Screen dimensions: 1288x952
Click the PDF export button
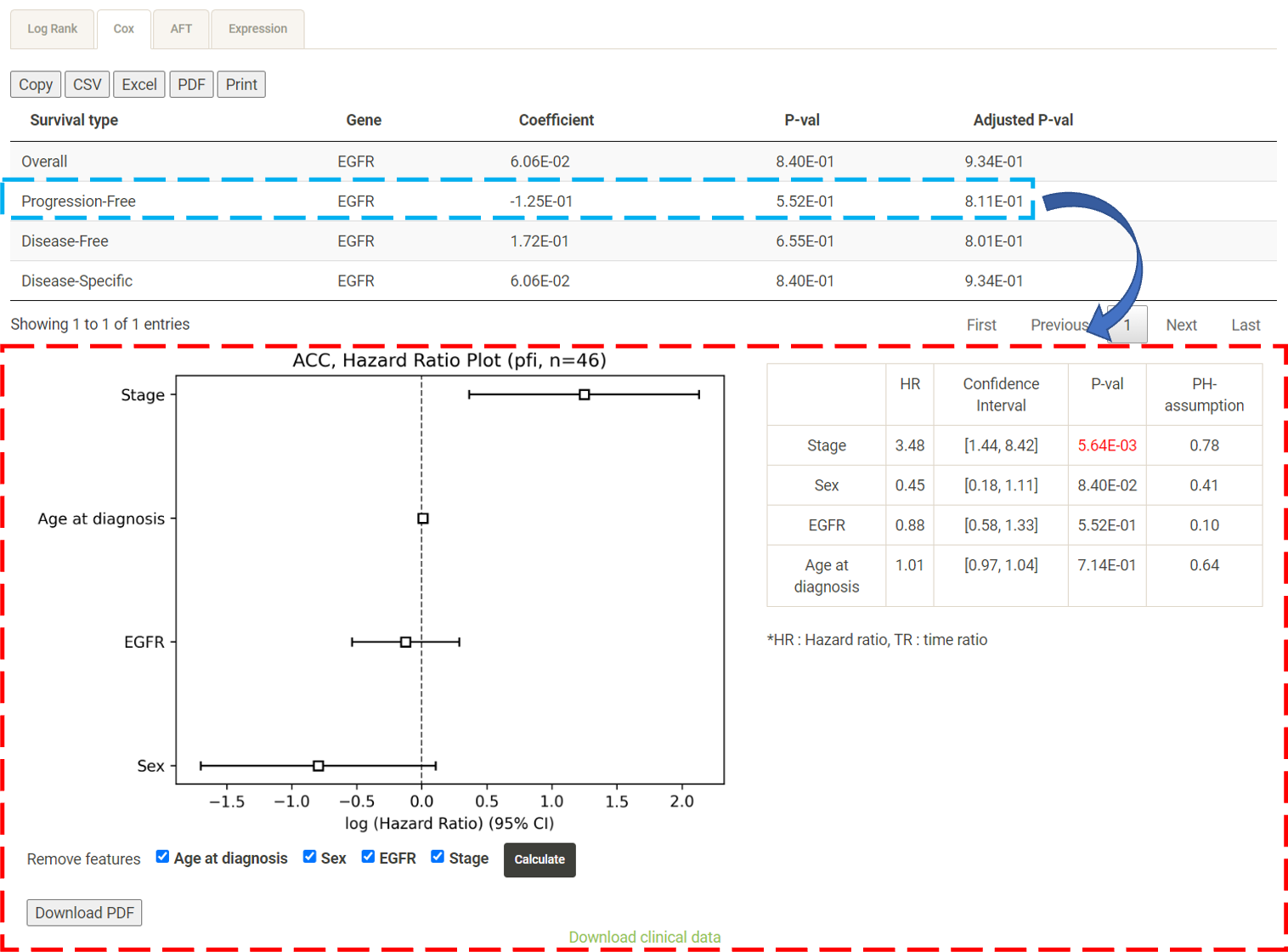pyautogui.click(x=191, y=84)
